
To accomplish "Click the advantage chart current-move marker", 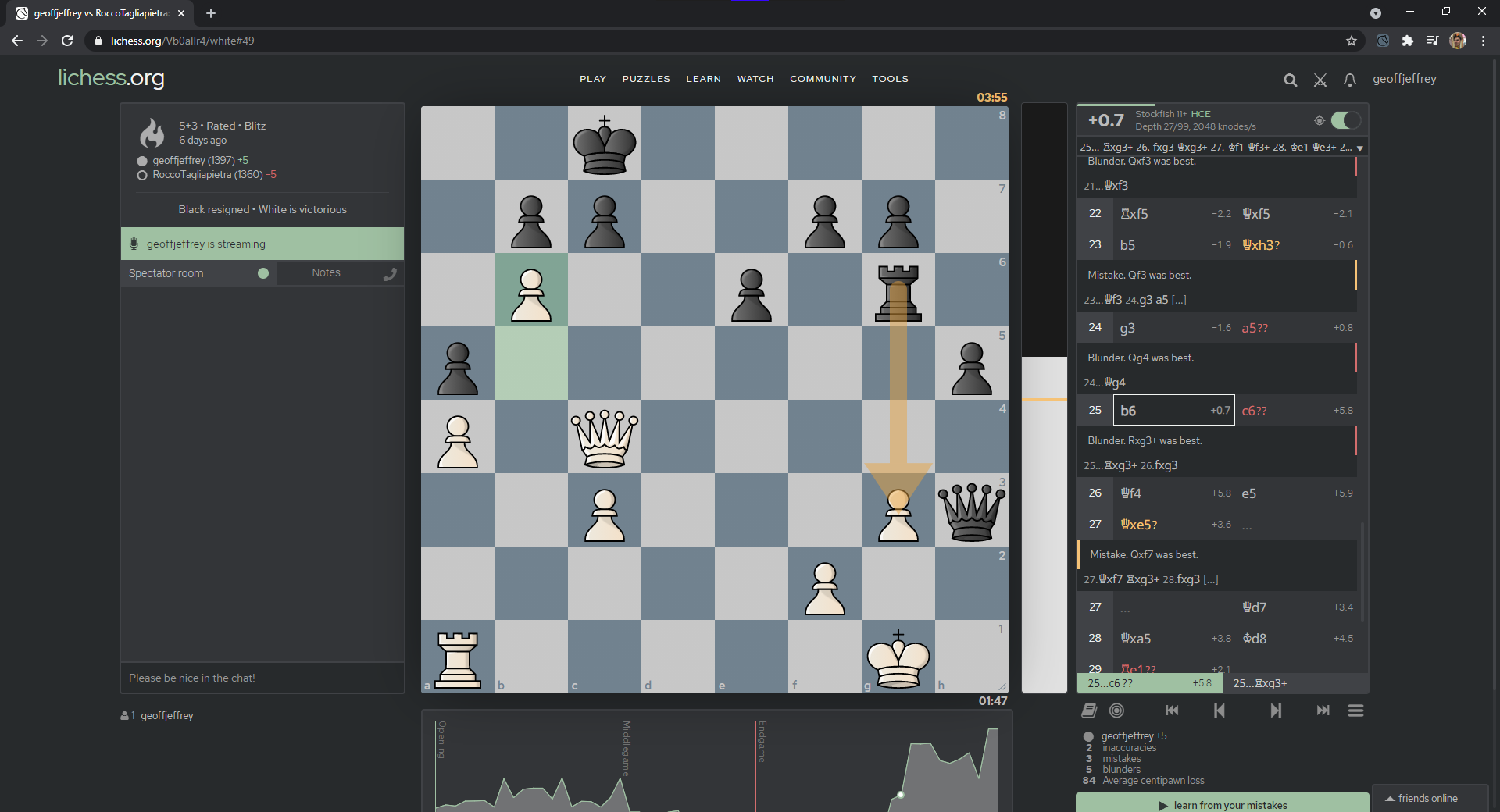I will click(x=901, y=795).
